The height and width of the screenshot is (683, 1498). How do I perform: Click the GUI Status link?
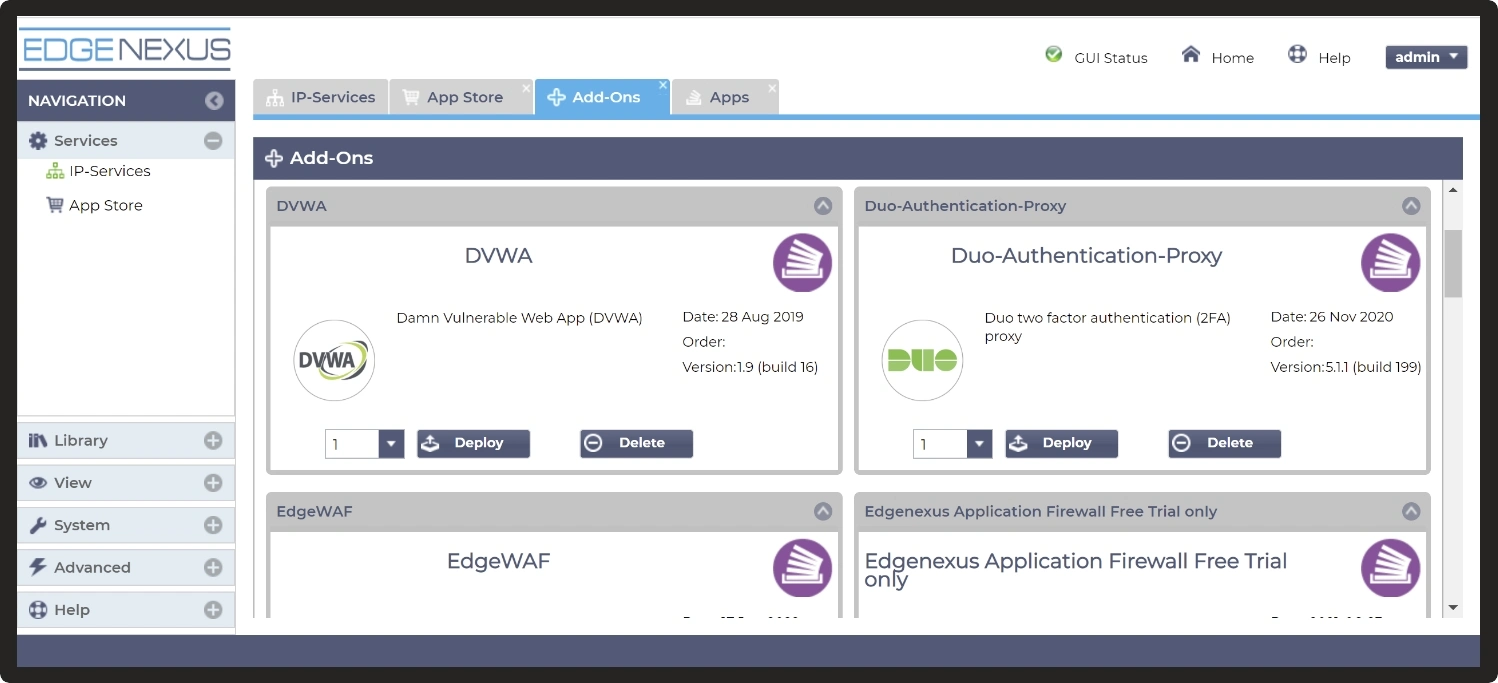pyautogui.click(x=1111, y=58)
